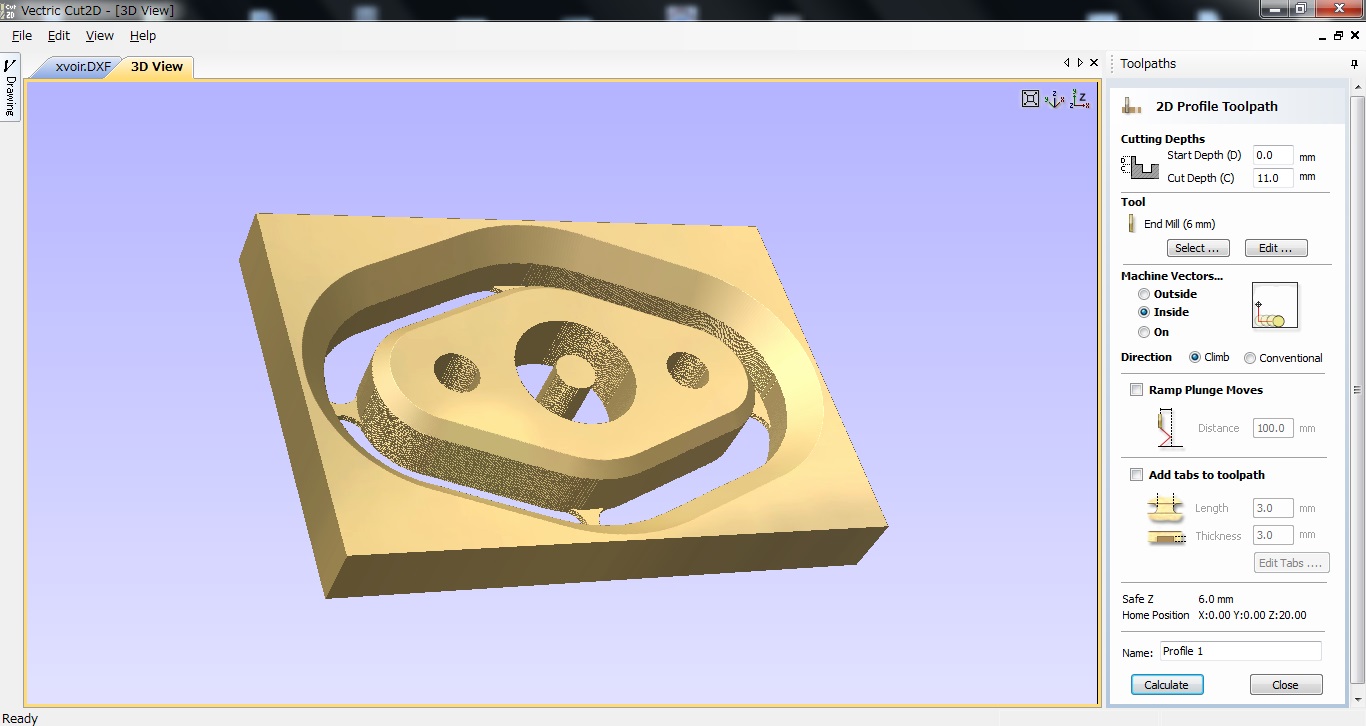The height and width of the screenshot is (726, 1366).
Task: Select the Outside machine vectors option
Action: coord(1144,294)
